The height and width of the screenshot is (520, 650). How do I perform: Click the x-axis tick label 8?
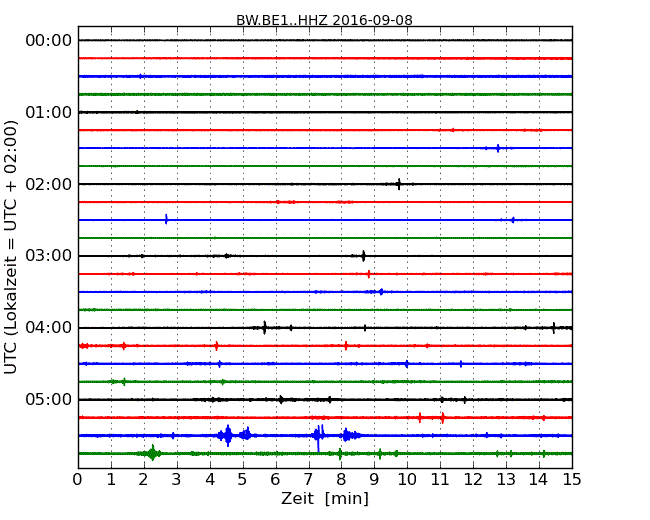click(341, 480)
